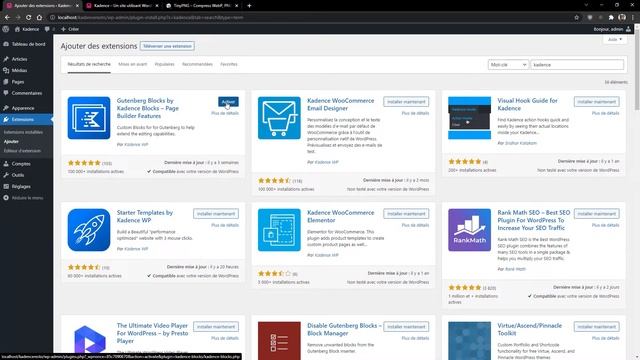Click the plugin search field containing kadence
The height and width of the screenshot is (360, 640).
tap(577, 65)
